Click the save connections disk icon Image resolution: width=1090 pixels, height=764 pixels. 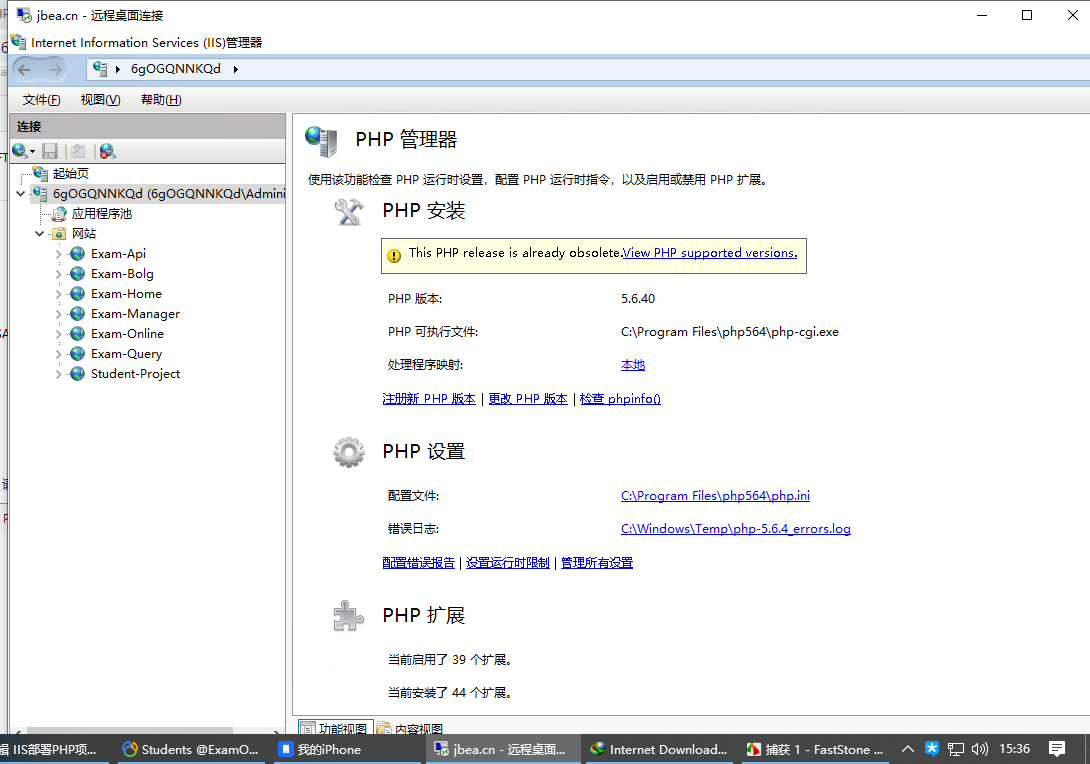coord(50,151)
